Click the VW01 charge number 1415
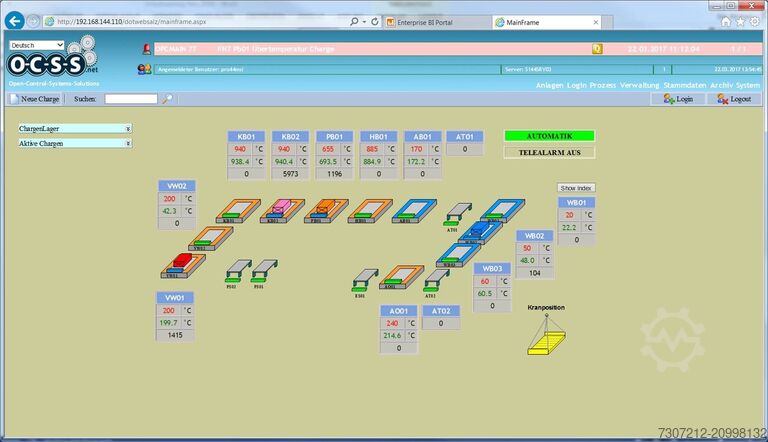 [x=175, y=335]
